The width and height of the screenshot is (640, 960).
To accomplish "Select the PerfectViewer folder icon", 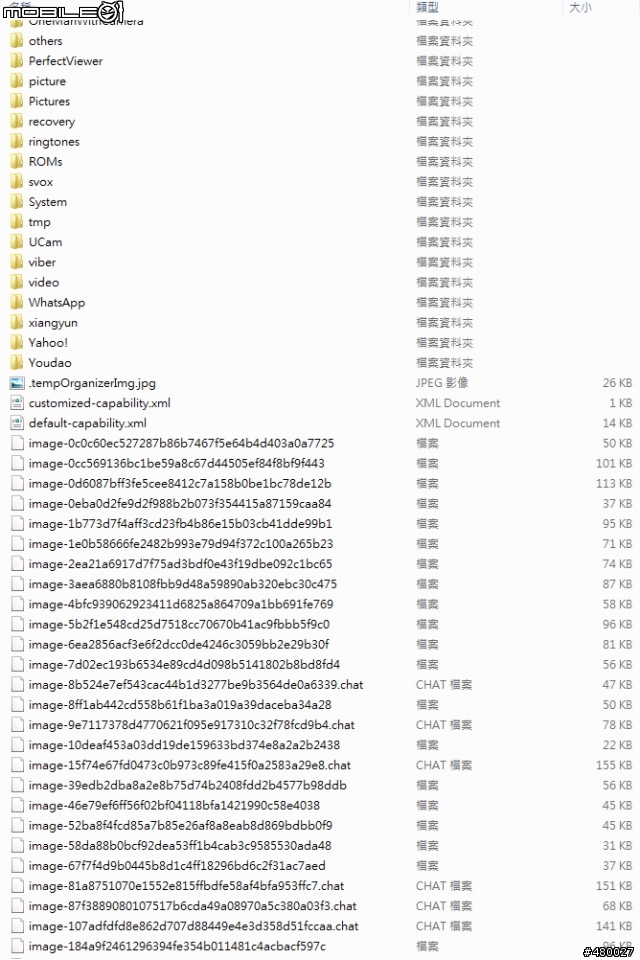I will click(17, 61).
